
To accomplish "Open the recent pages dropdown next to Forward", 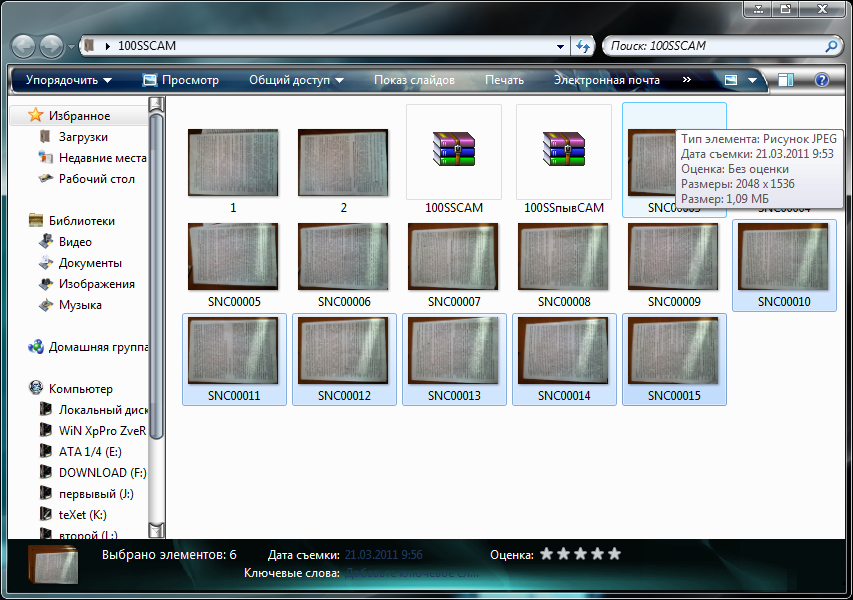I will [71, 47].
